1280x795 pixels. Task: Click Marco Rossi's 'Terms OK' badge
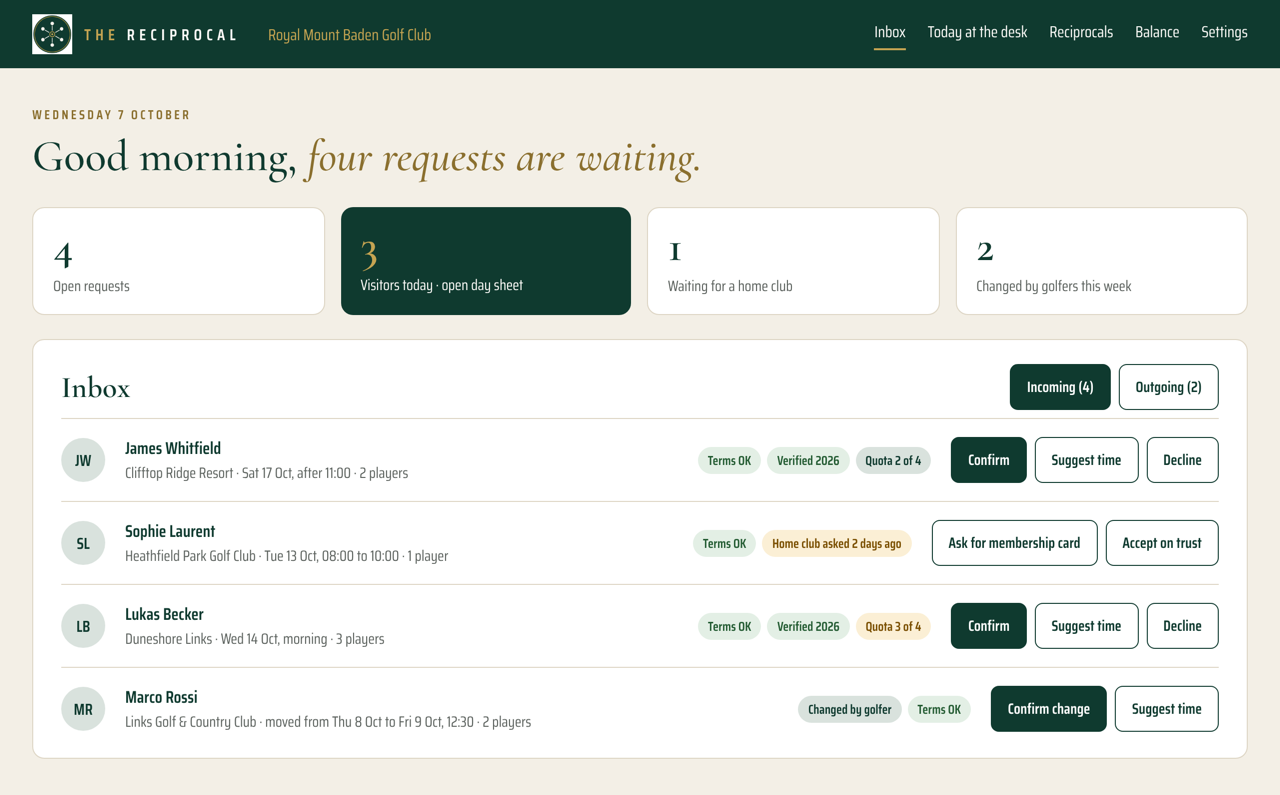point(939,709)
